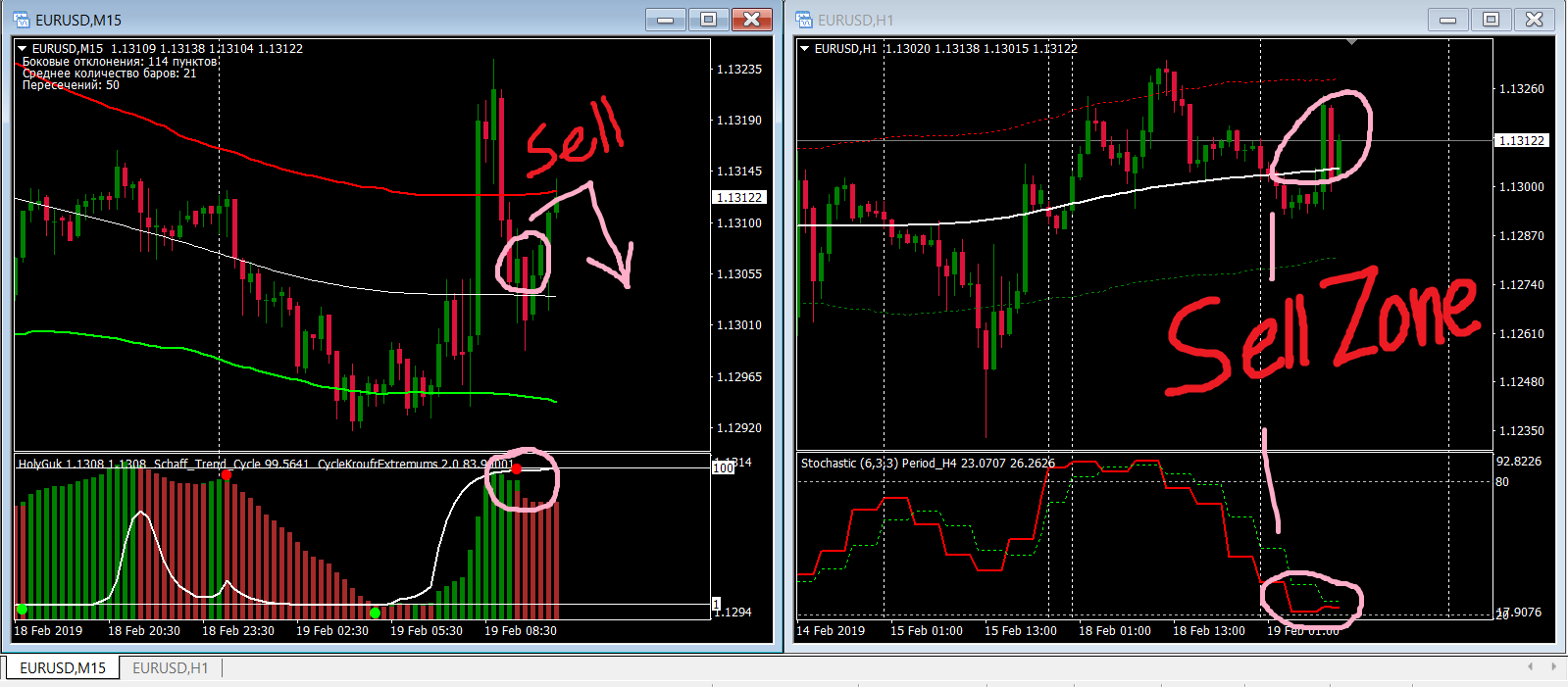Minimize the EURUSD,H1 chart window
This screenshot has width=1568, height=687.
1448,20
